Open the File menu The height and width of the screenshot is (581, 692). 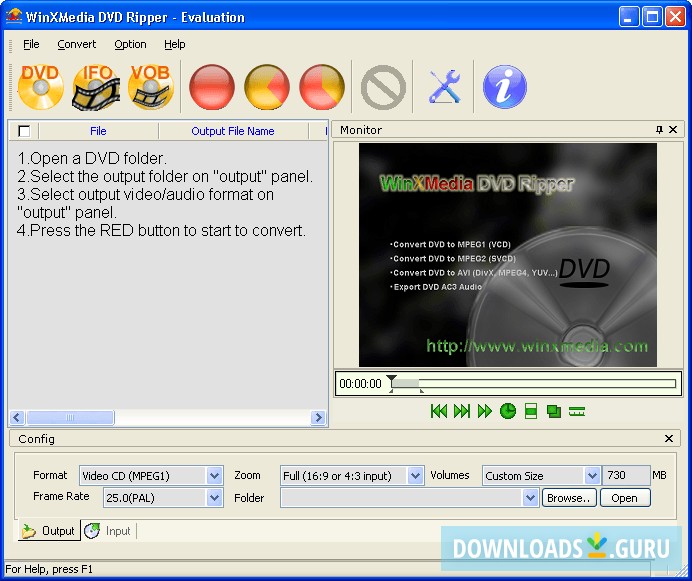[x=31, y=44]
